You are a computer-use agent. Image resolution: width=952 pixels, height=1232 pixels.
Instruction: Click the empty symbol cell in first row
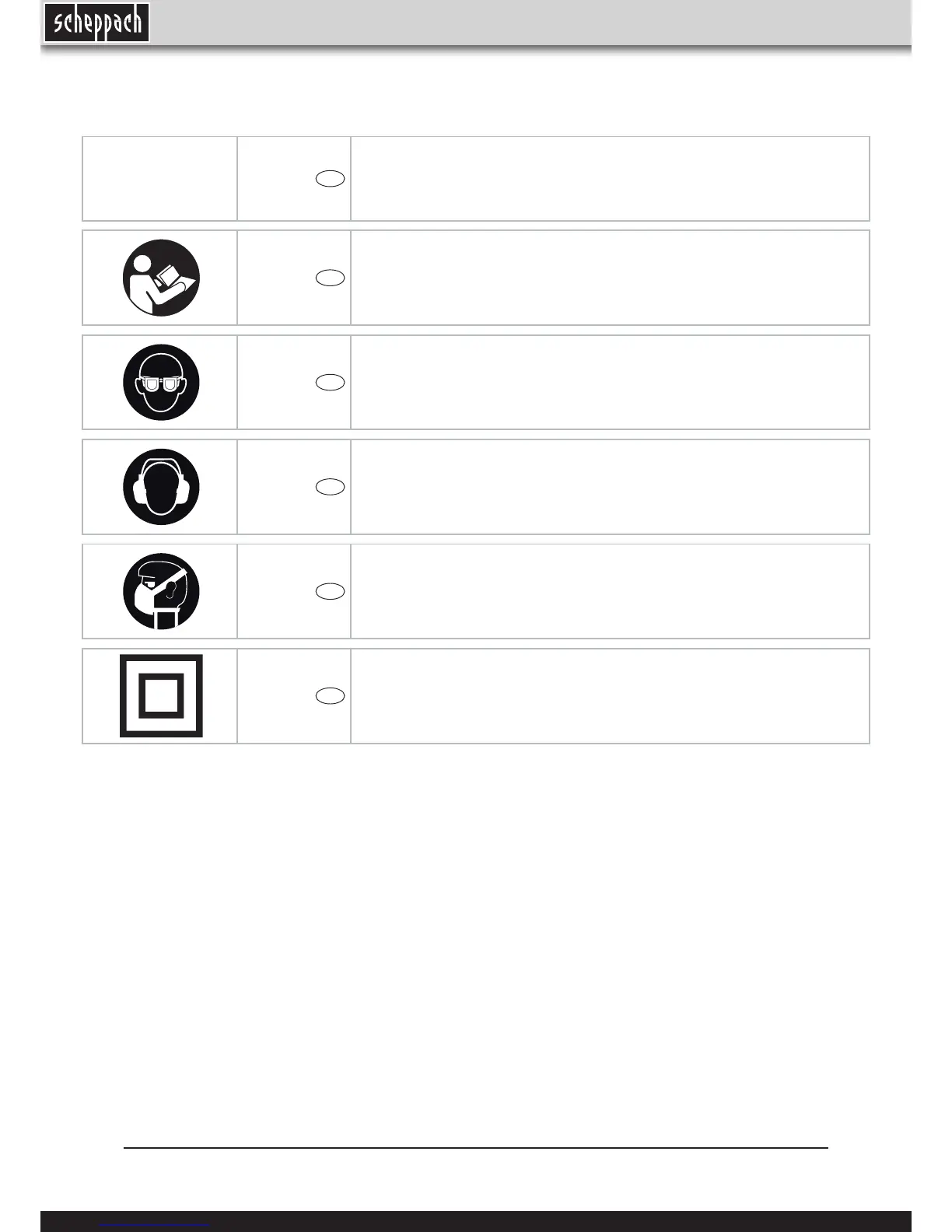click(x=159, y=179)
